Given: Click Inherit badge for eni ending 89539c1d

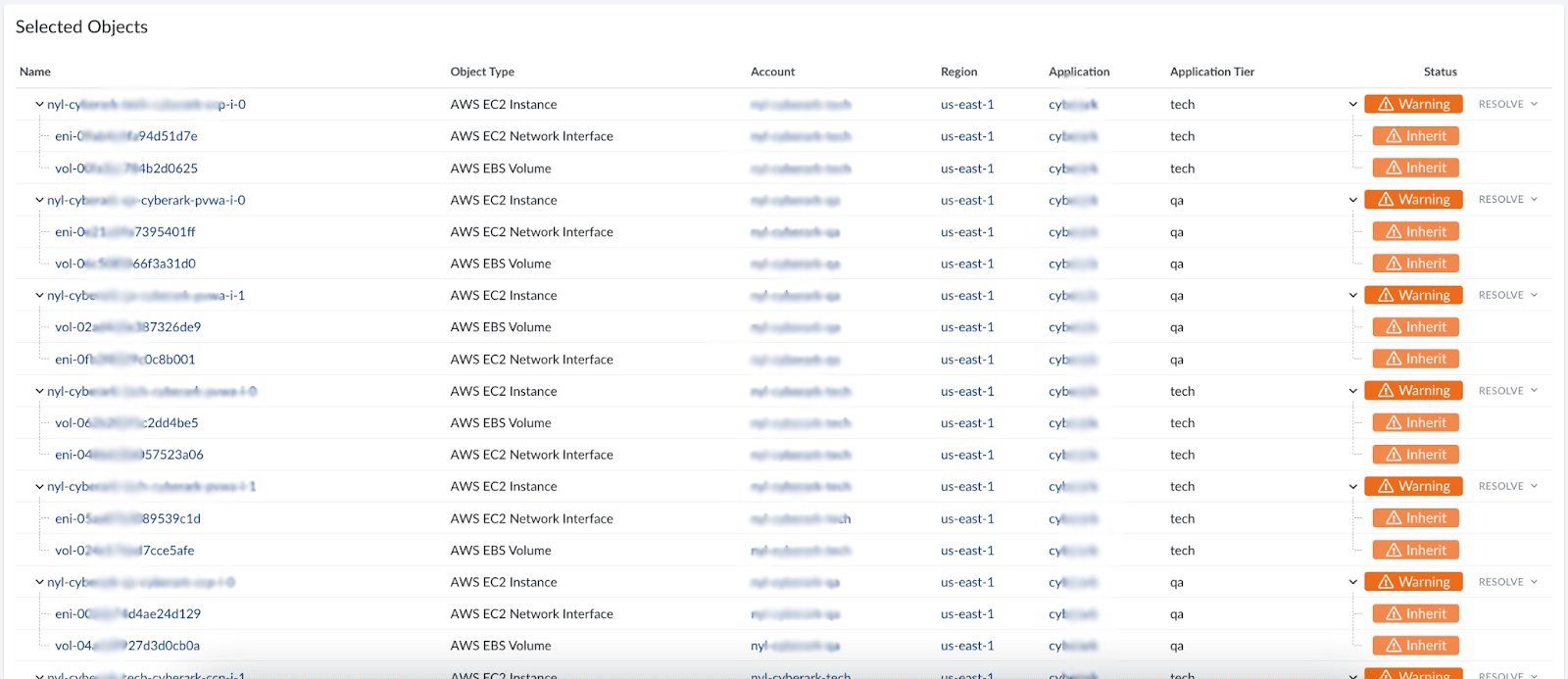Looking at the screenshot, I should pos(1416,518).
